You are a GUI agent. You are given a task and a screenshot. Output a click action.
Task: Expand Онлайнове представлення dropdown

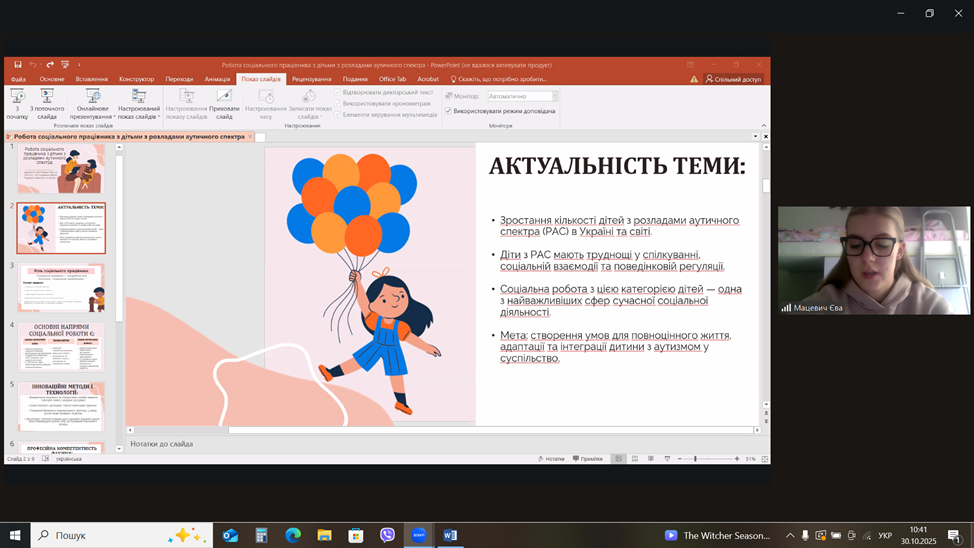tap(114, 117)
